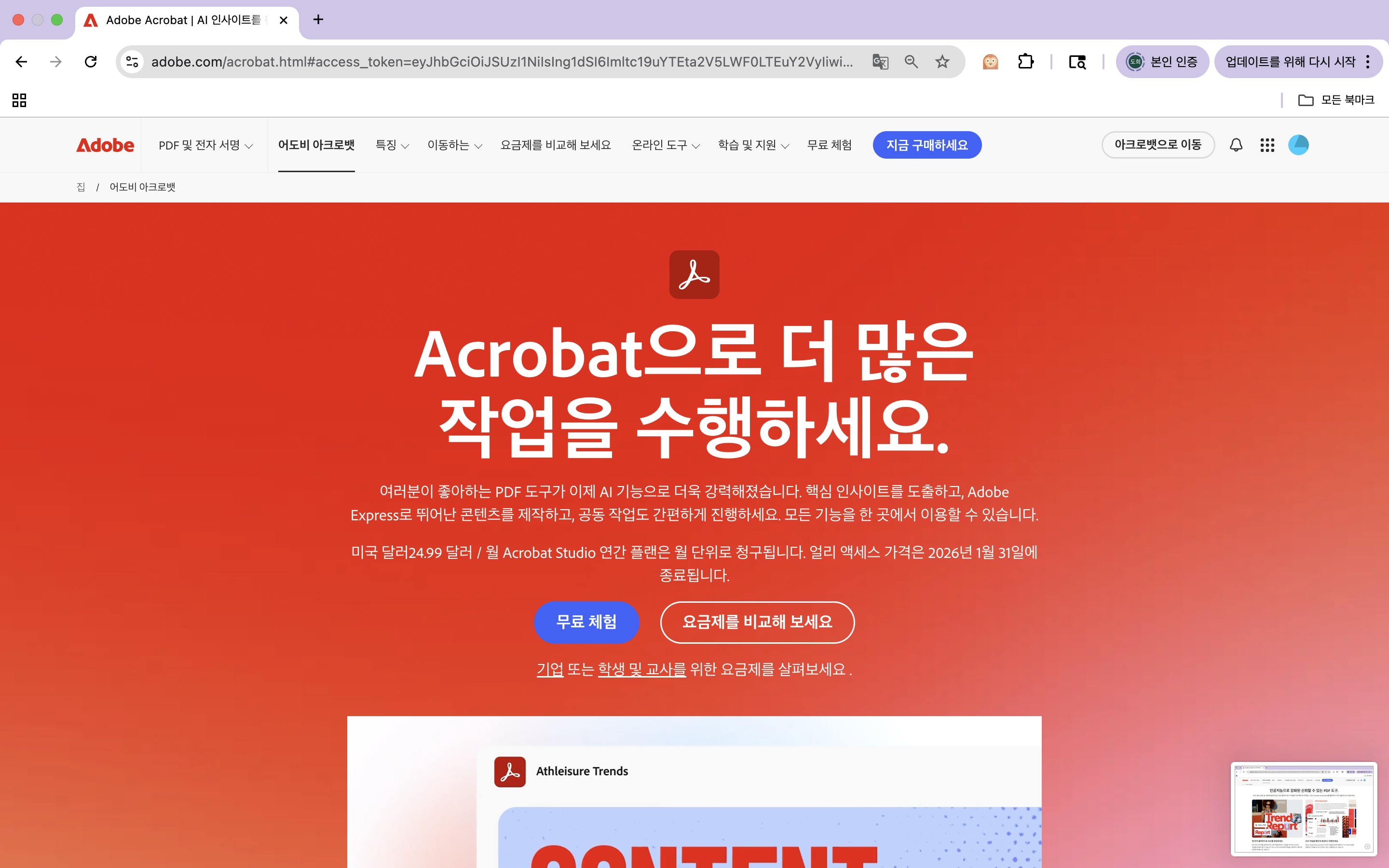Click the Adobe logo in header
This screenshot has width=1389, height=868.
[x=105, y=145]
